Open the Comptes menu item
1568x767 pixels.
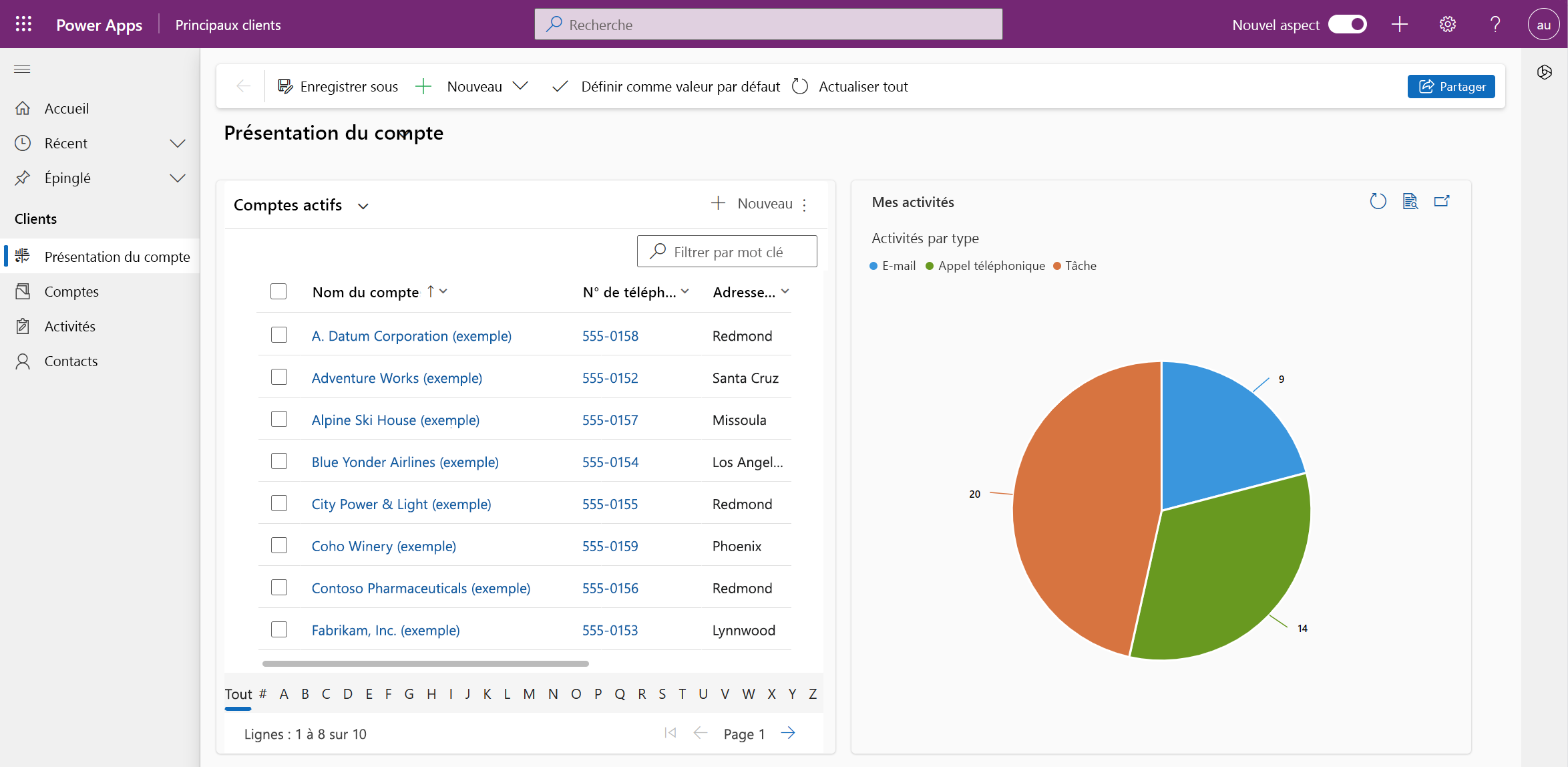pyautogui.click(x=72, y=291)
